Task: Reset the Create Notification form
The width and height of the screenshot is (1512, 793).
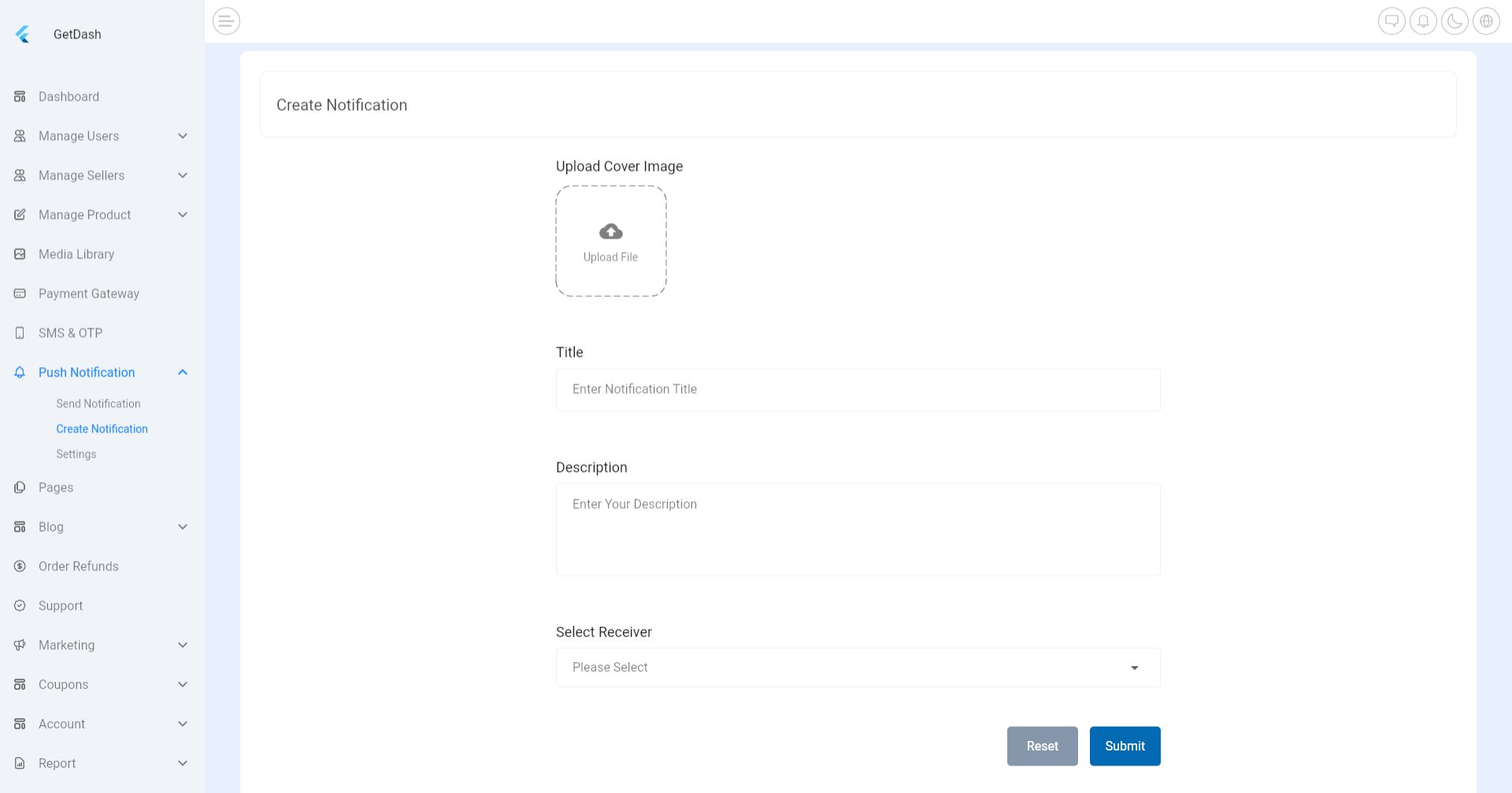Action: (1042, 746)
